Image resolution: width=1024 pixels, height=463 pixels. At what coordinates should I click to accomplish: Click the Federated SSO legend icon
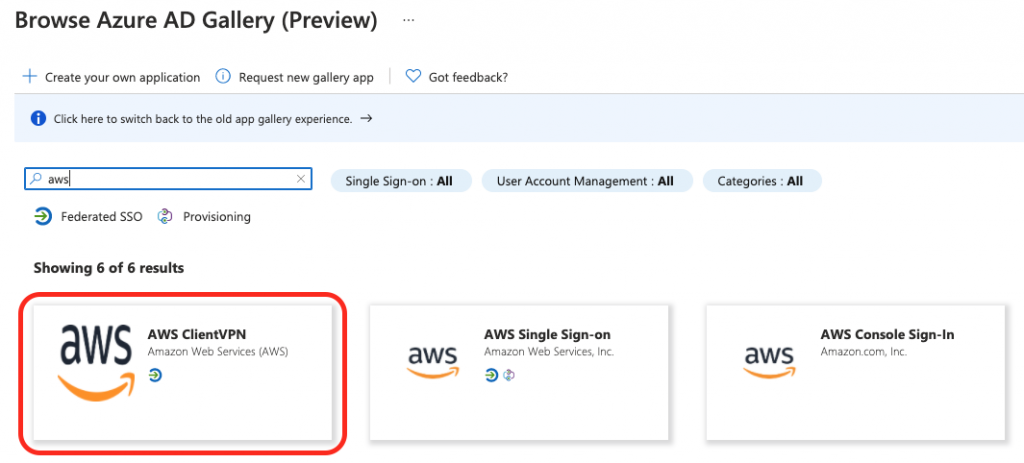[x=43, y=216]
